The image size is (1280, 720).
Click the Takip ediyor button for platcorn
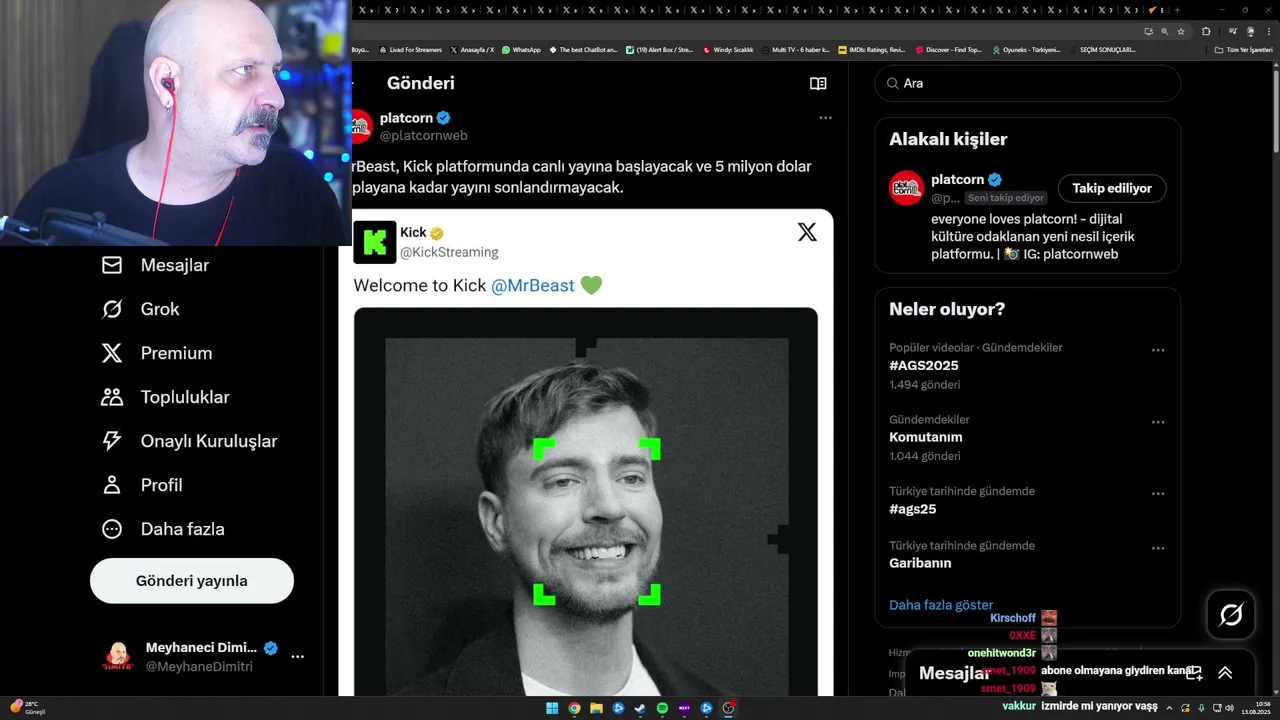[1112, 188]
